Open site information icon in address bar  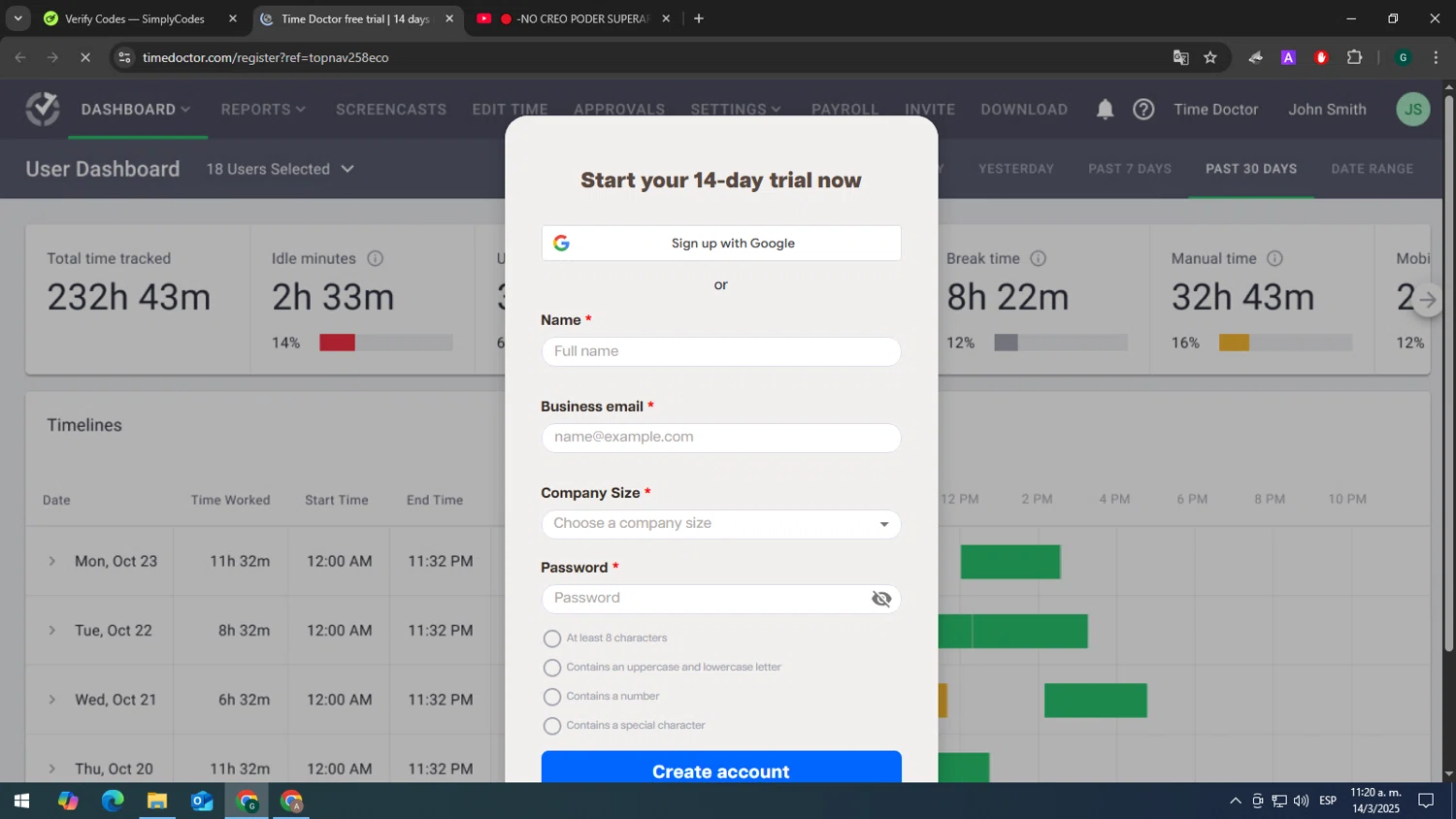click(124, 57)
